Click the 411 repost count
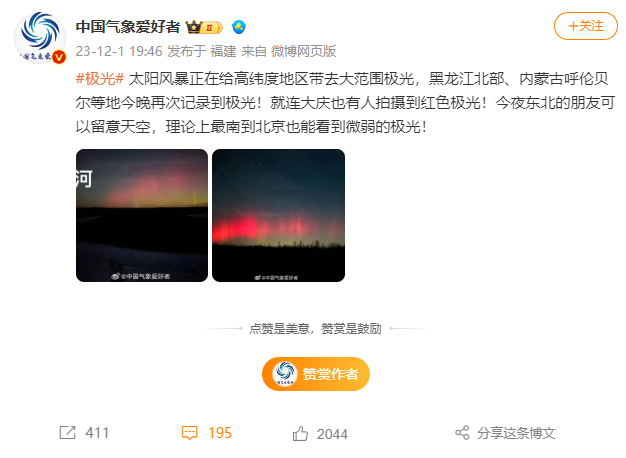Image resolution: width=626 pixels, height=458 pixels. 97,433
